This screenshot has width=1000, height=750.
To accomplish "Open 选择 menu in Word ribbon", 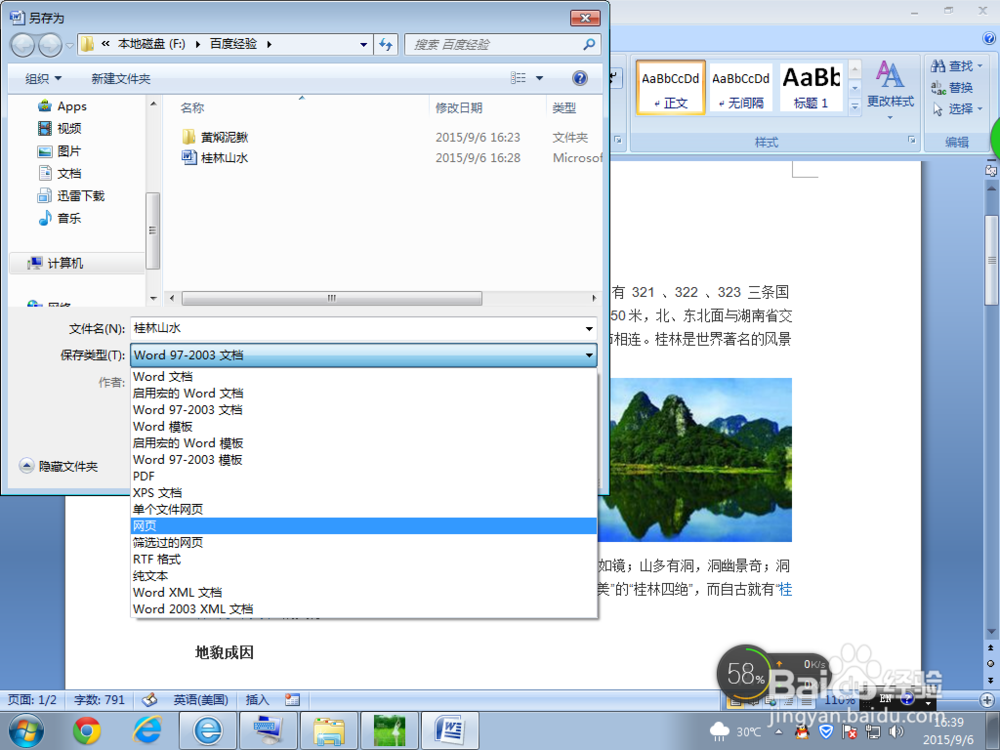I will (957, 108).
